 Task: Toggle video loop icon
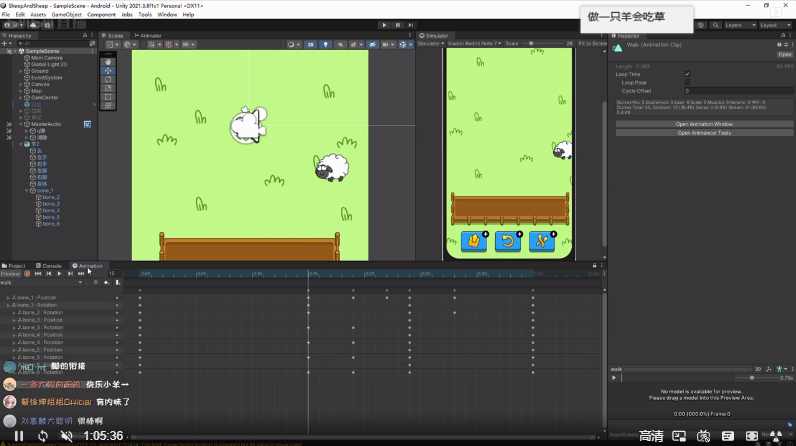point(43,436)
